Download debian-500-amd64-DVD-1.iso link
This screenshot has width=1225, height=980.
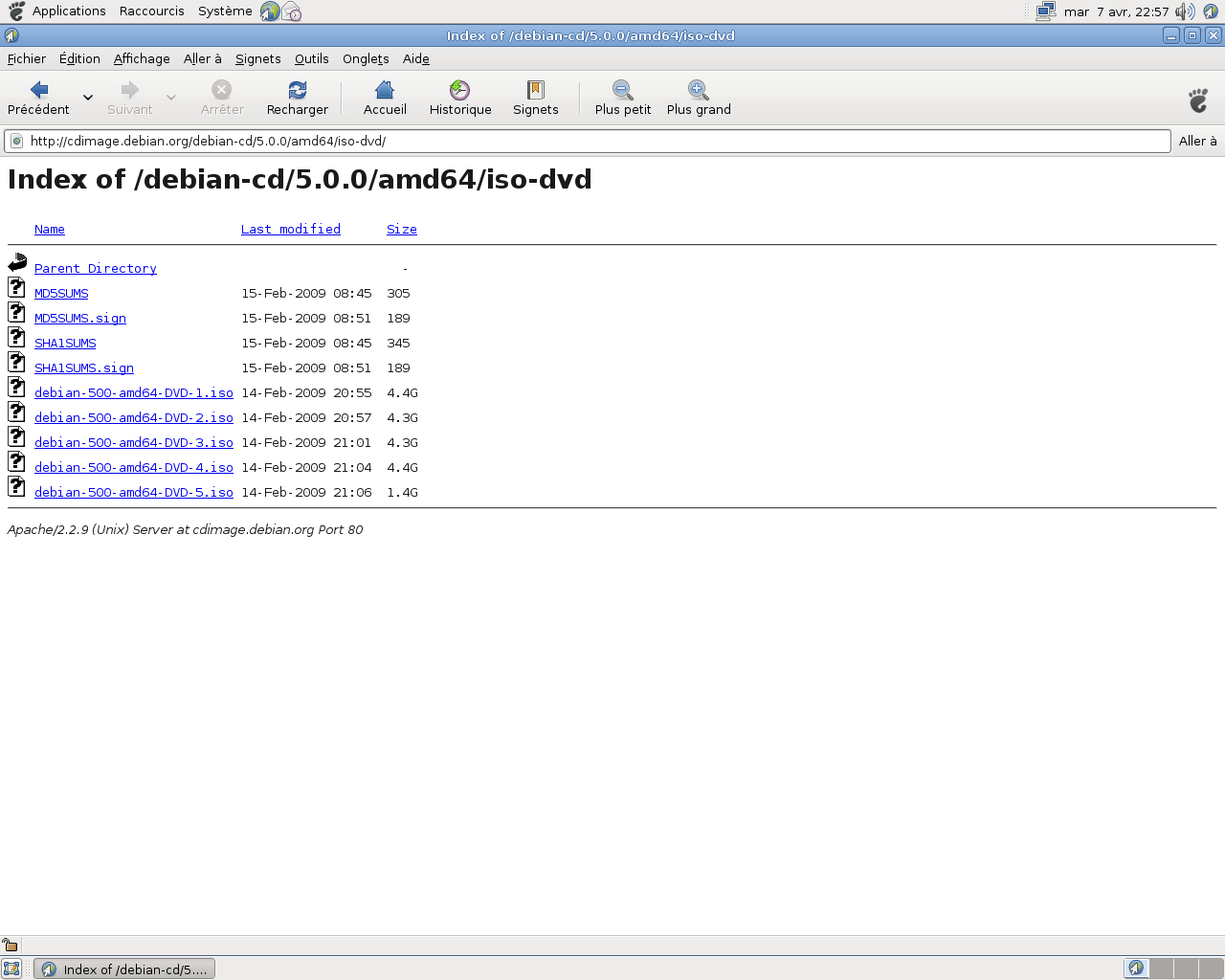tap(134, 393)
